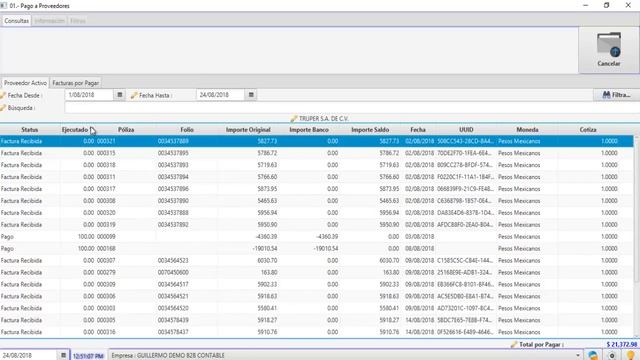The height and width of the screenshot is (360, 640).
Task: Select the Pago row of -4360.39
Action: point(317,237)
